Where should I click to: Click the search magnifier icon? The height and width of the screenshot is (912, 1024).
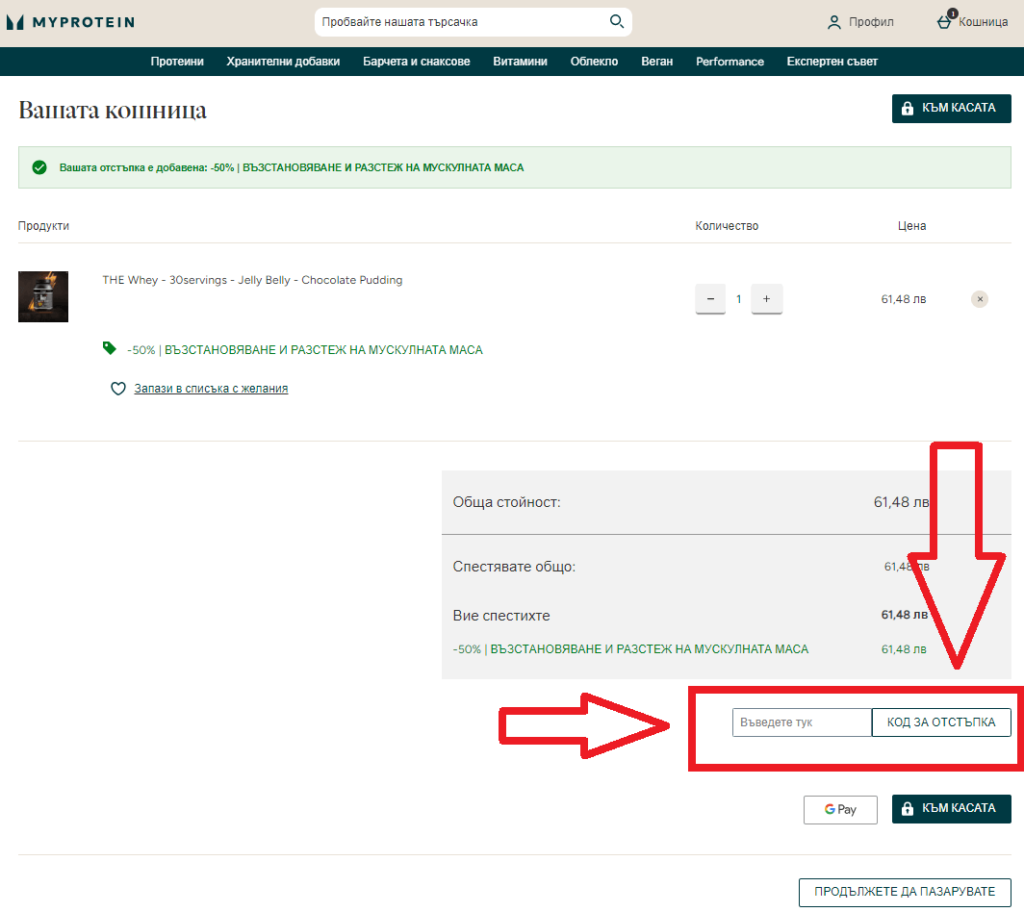click(x=616, y=22)
